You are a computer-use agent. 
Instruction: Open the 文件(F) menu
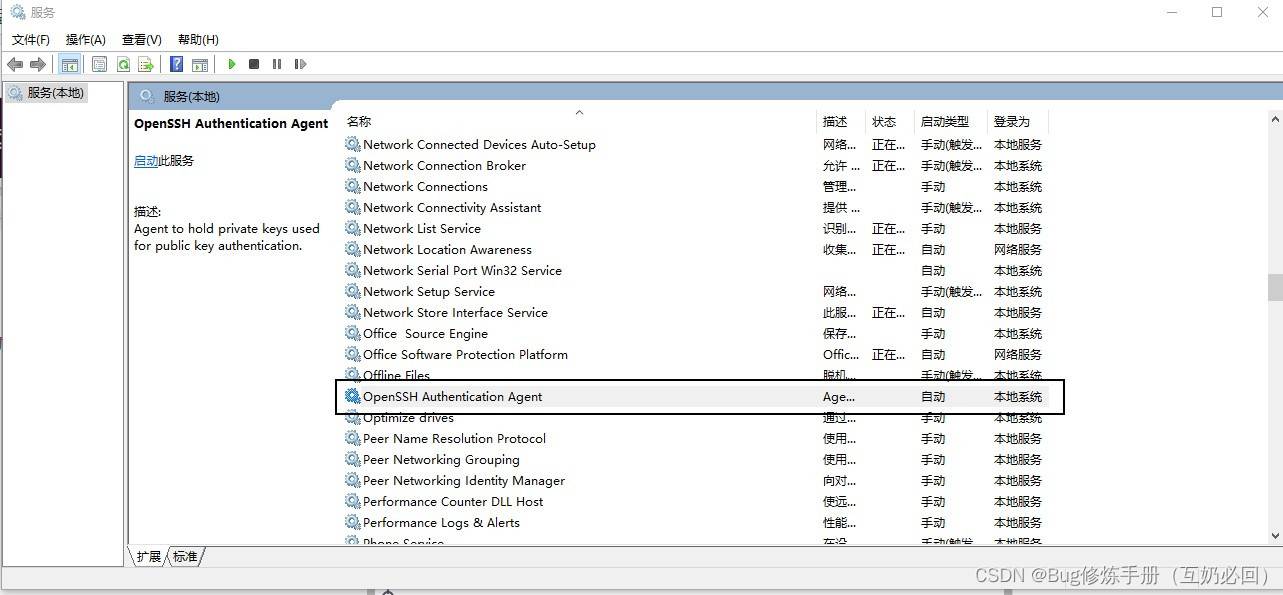31,39
